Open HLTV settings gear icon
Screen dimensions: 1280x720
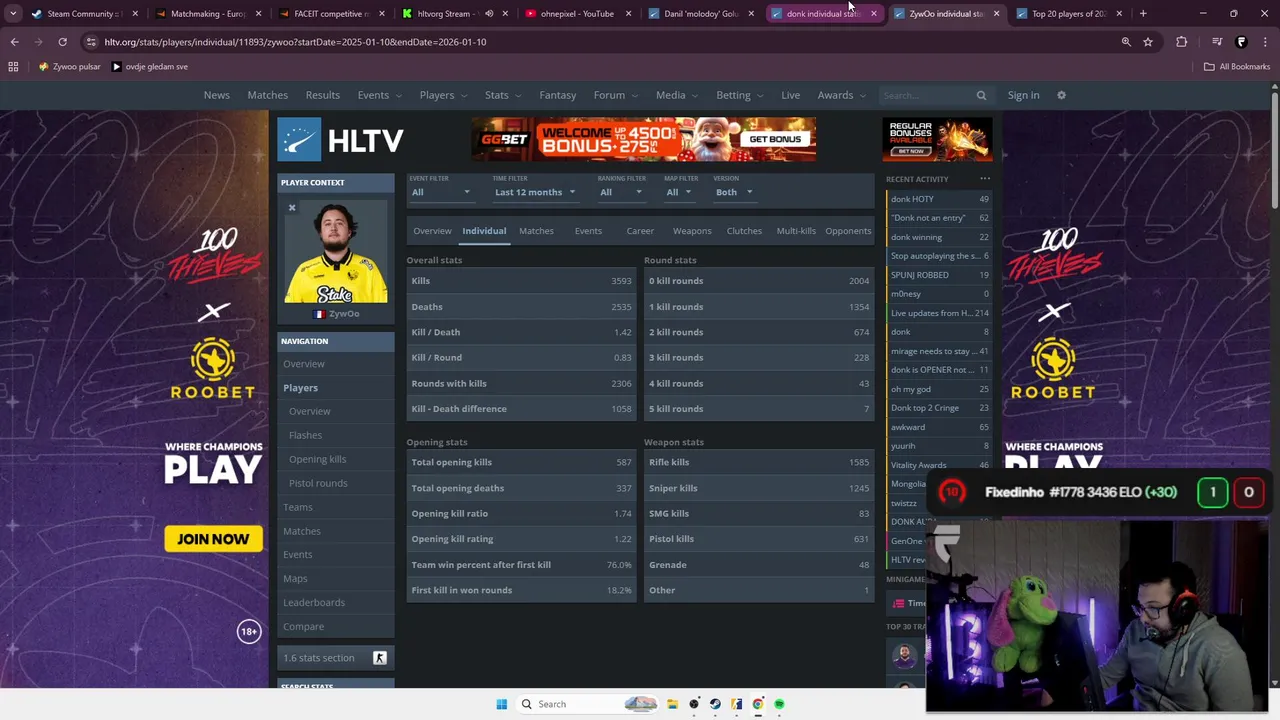(1061, 95)
